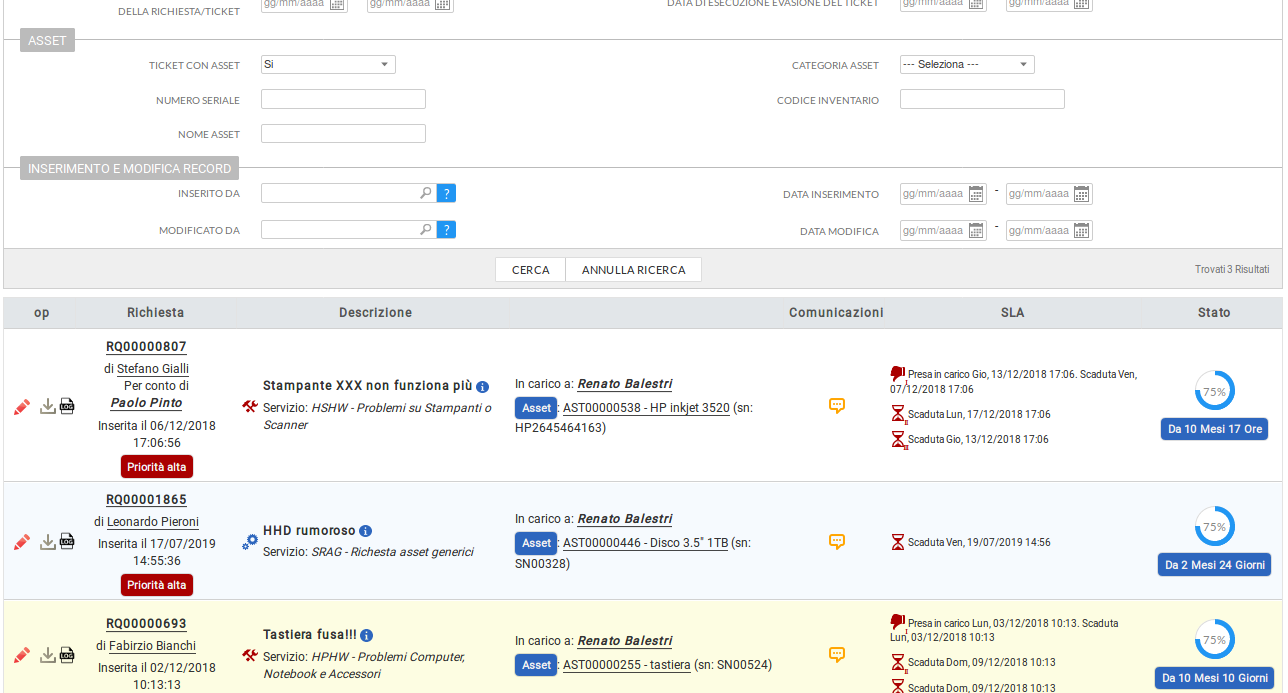Focus the Numero seriale input field
Image resolution: width=1288 pixels, height=693 pixels.
pos(343,99)
